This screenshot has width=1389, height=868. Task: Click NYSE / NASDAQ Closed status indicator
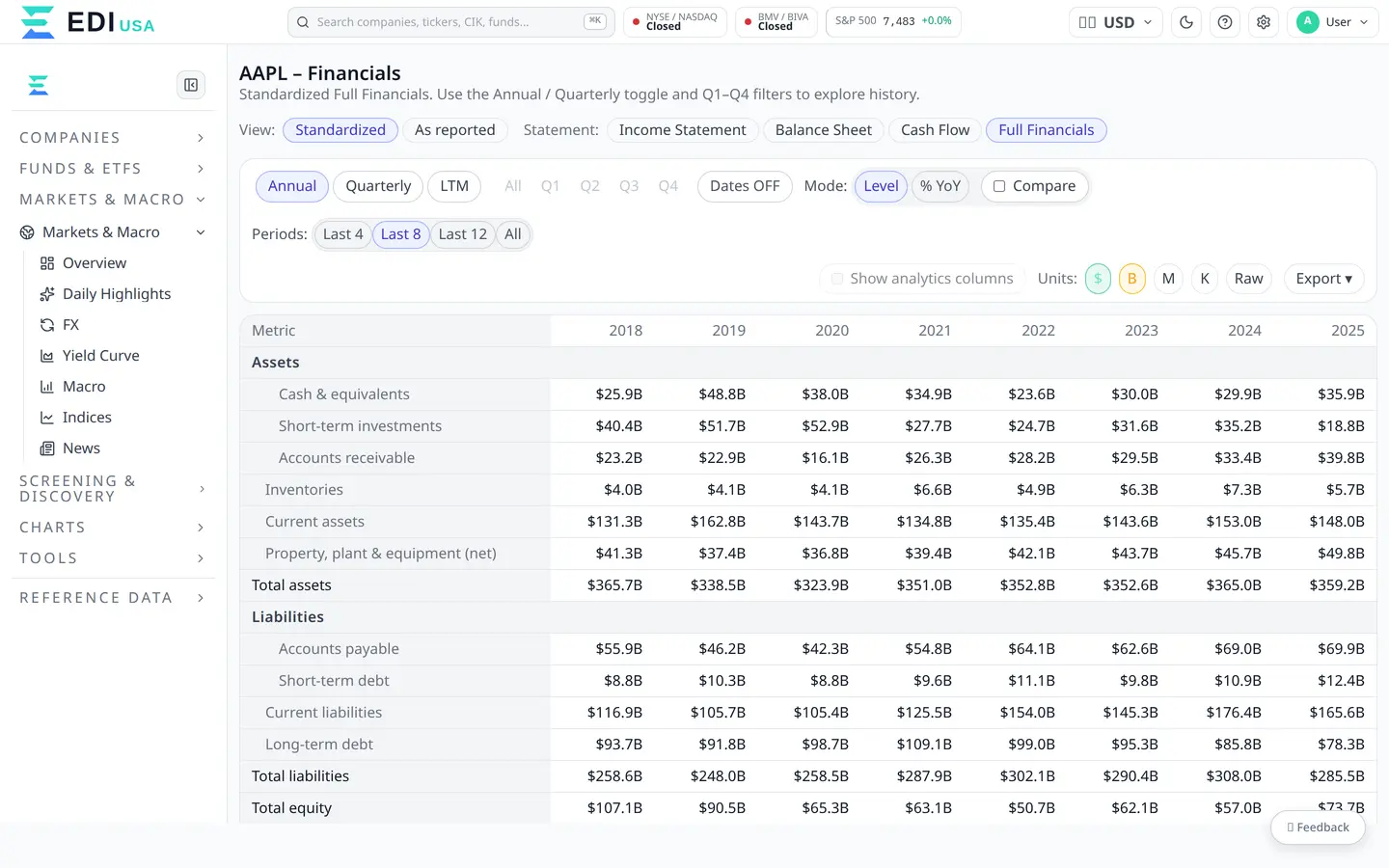675,22
